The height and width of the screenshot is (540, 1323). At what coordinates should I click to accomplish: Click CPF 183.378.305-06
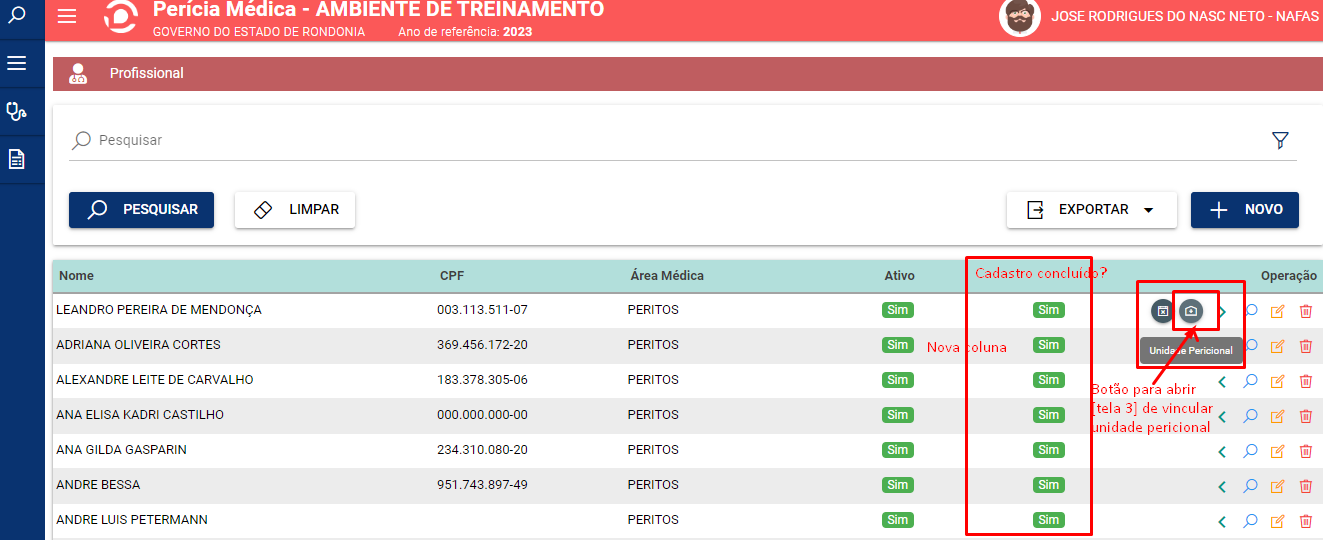482,380
